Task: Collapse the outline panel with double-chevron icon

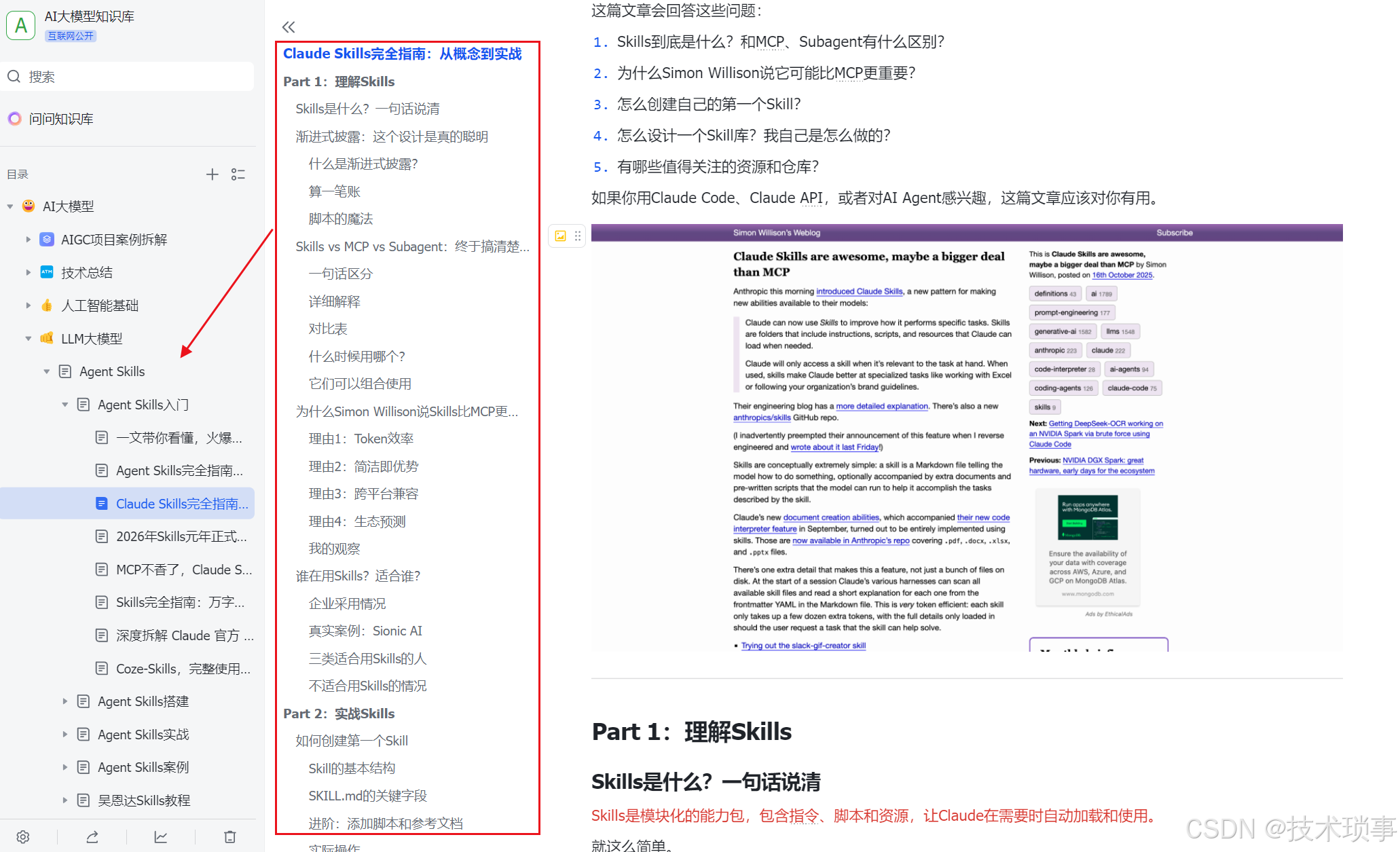Action: pos(289,27)
